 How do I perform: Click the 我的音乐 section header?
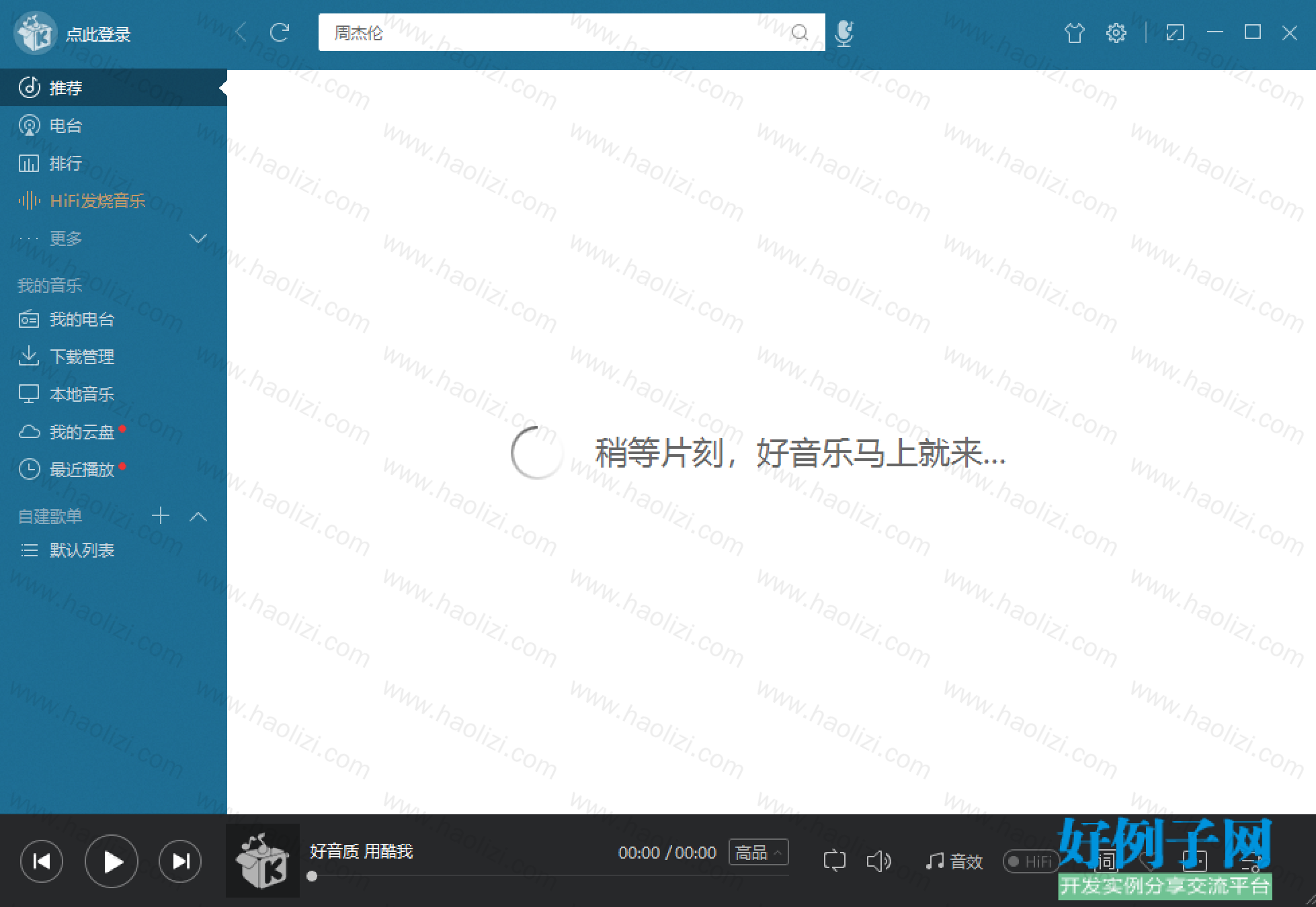tap(50, 286)
